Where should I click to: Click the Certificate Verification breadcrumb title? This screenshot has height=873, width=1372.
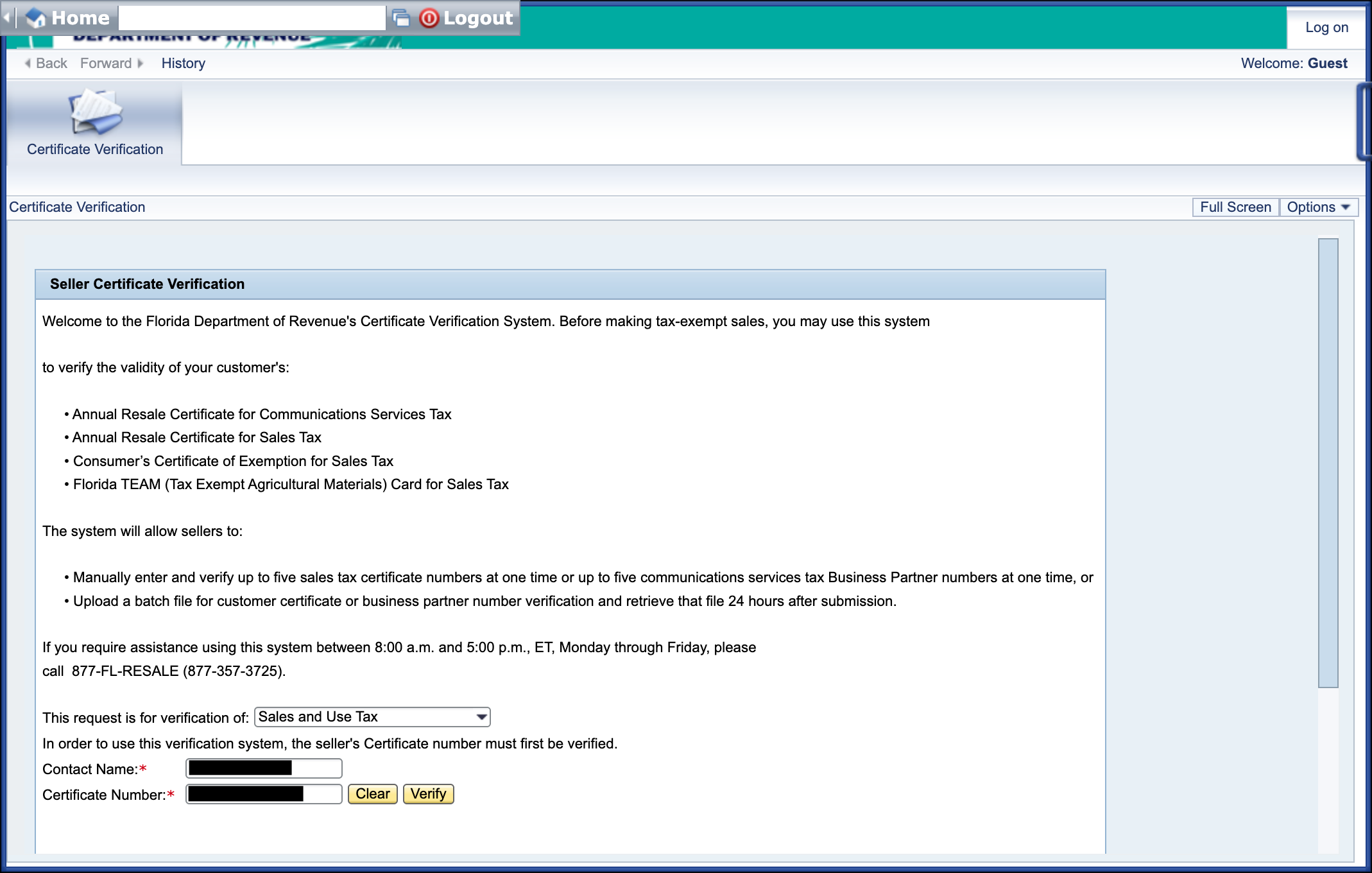pyautogui.click(x=77, y=207)
